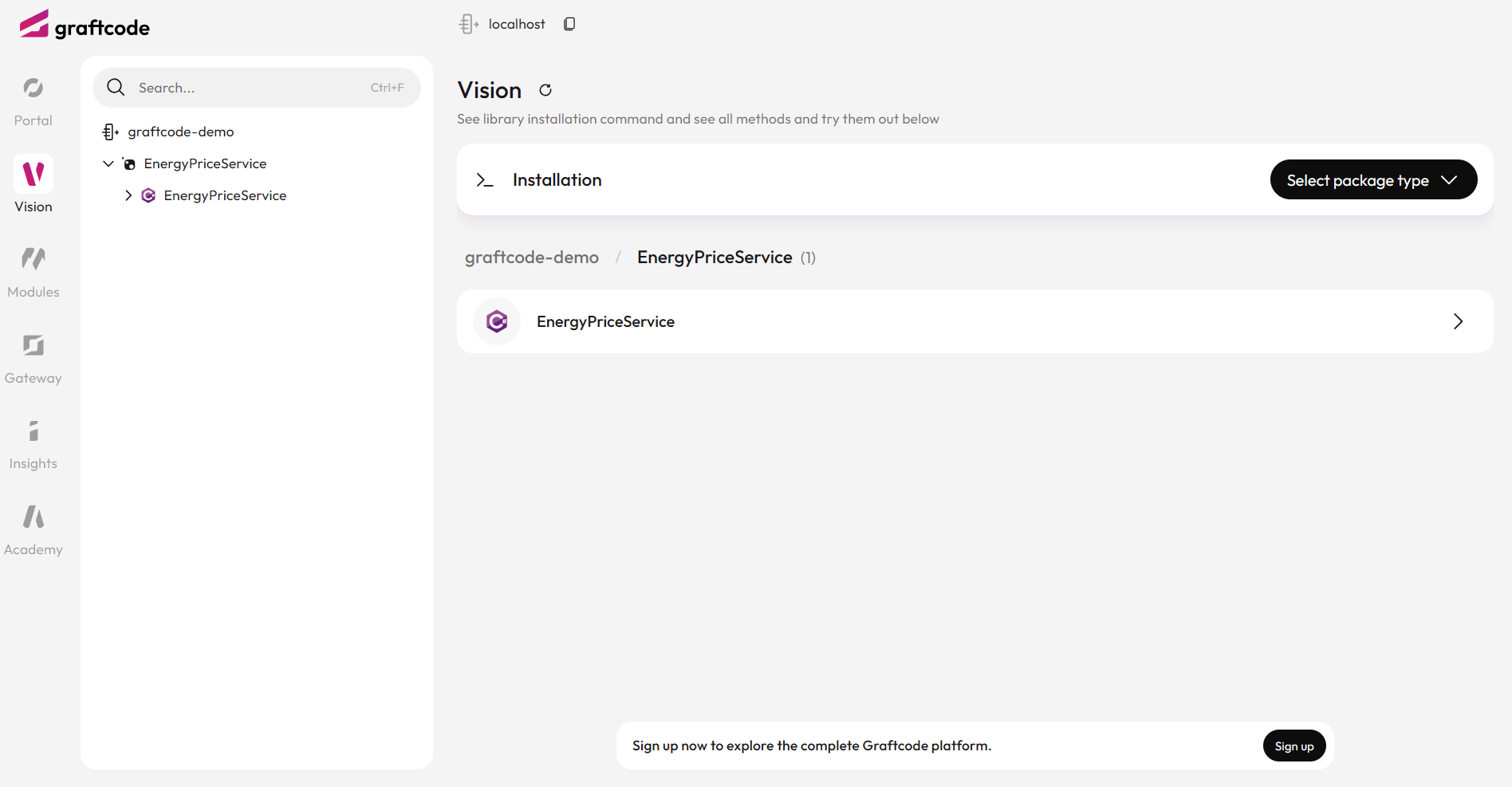Click the localhost text in header
The width and height of the screenshot is (1512, 787).
pyautogui.click(x=517, y=24)
